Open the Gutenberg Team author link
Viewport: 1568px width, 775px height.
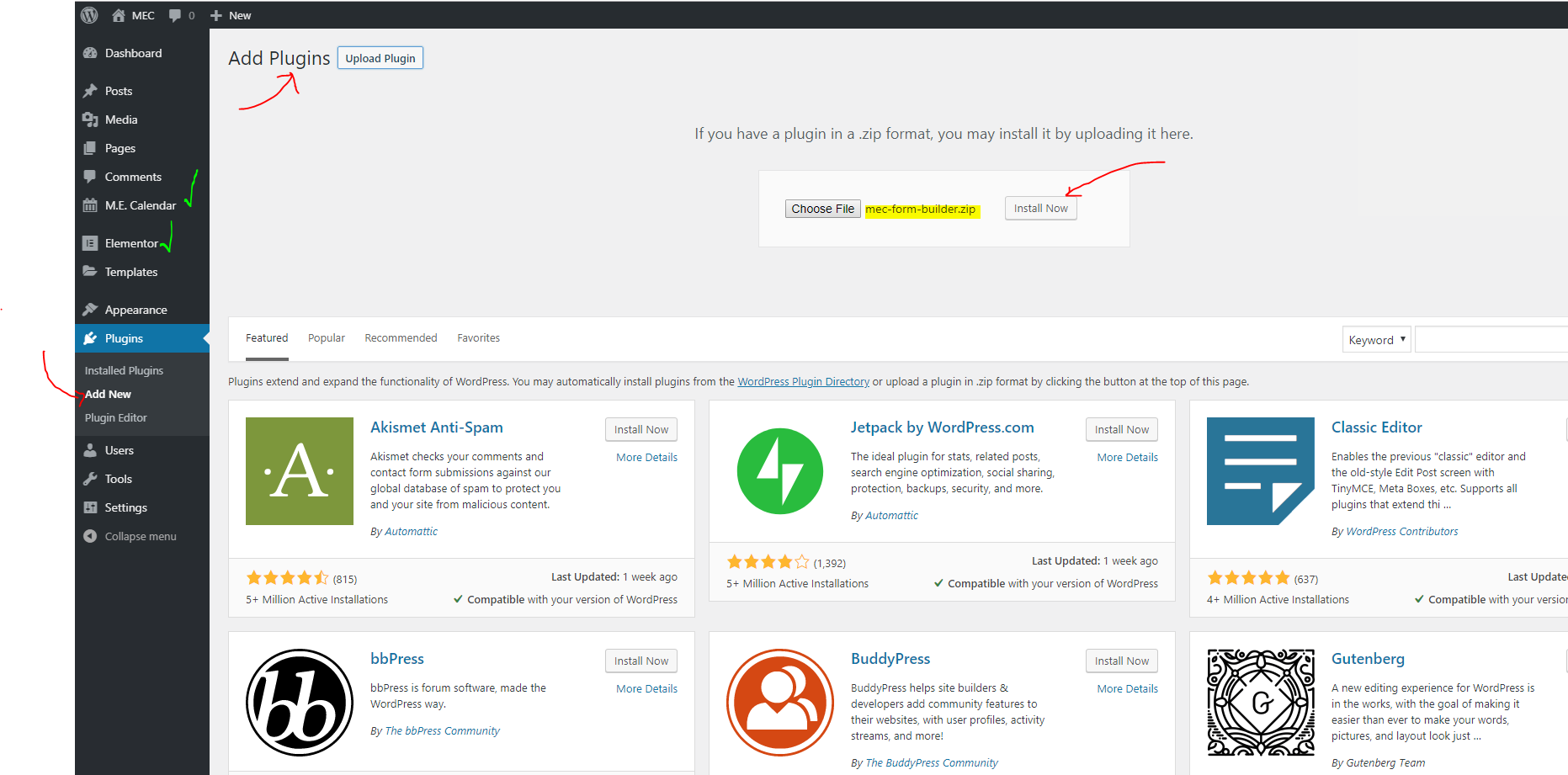[x=1385, y=762]
